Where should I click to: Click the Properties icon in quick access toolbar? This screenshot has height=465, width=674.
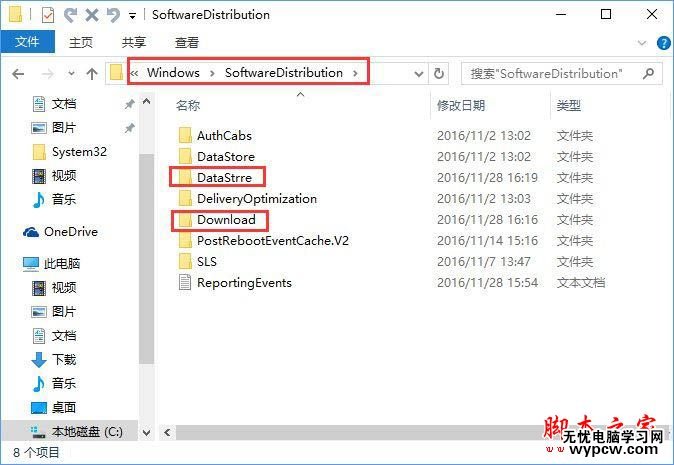click(x=48, y=15)
